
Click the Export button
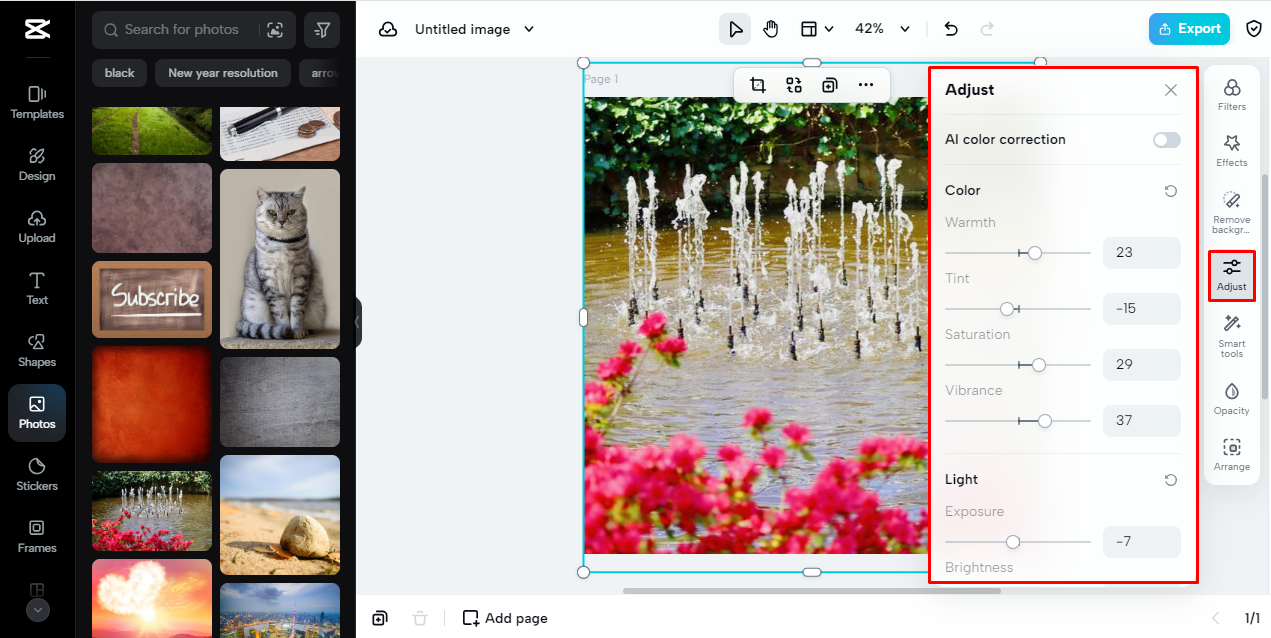click(x=1189, y=29)
